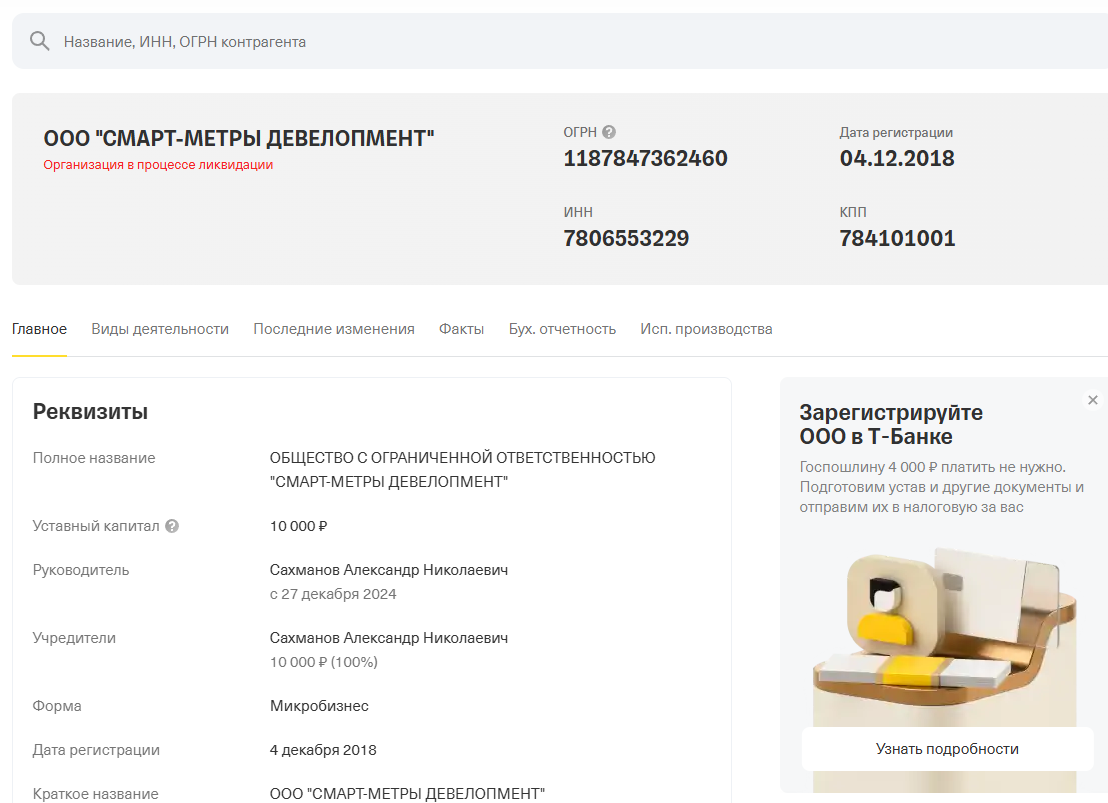1108x803 pixels.
Task: Show the Исп. производства tab
Action: 706,329
